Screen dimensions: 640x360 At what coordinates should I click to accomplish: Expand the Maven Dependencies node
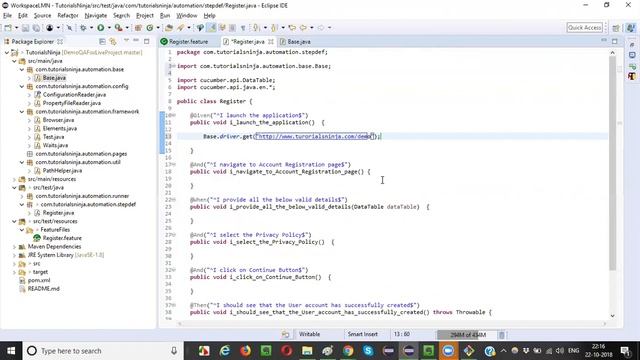(14, 247)
